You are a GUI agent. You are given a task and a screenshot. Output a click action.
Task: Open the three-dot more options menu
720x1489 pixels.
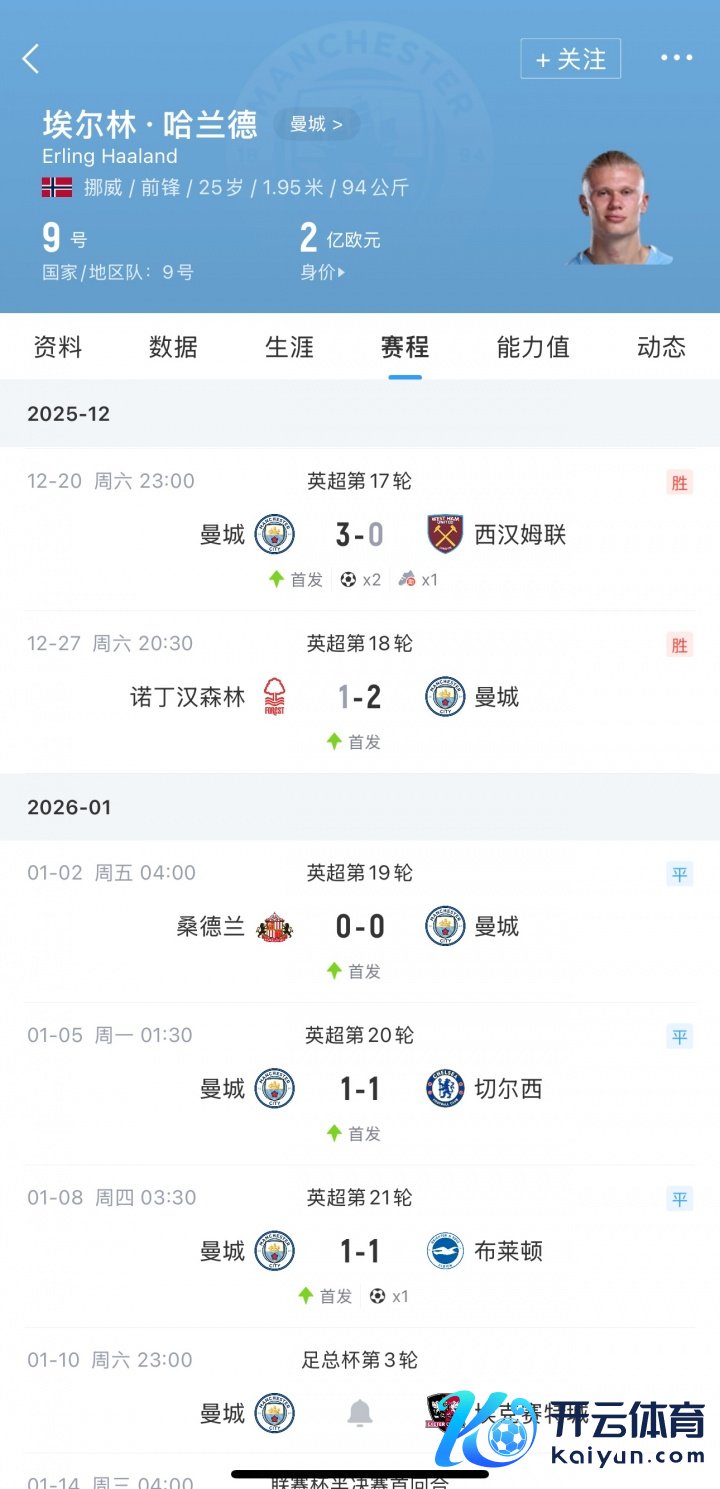[676, 58]
